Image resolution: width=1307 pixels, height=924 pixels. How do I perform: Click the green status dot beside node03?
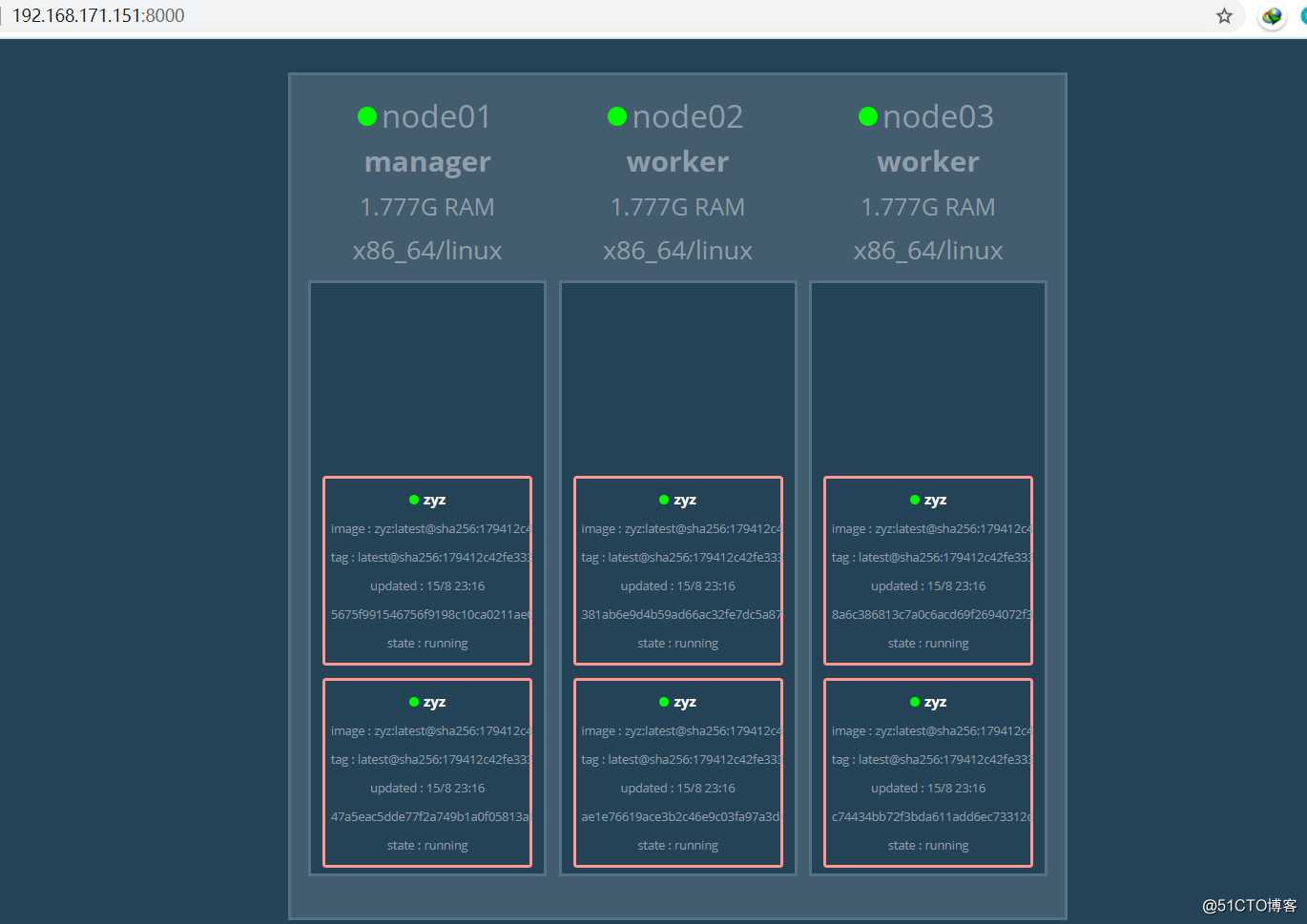868,116
